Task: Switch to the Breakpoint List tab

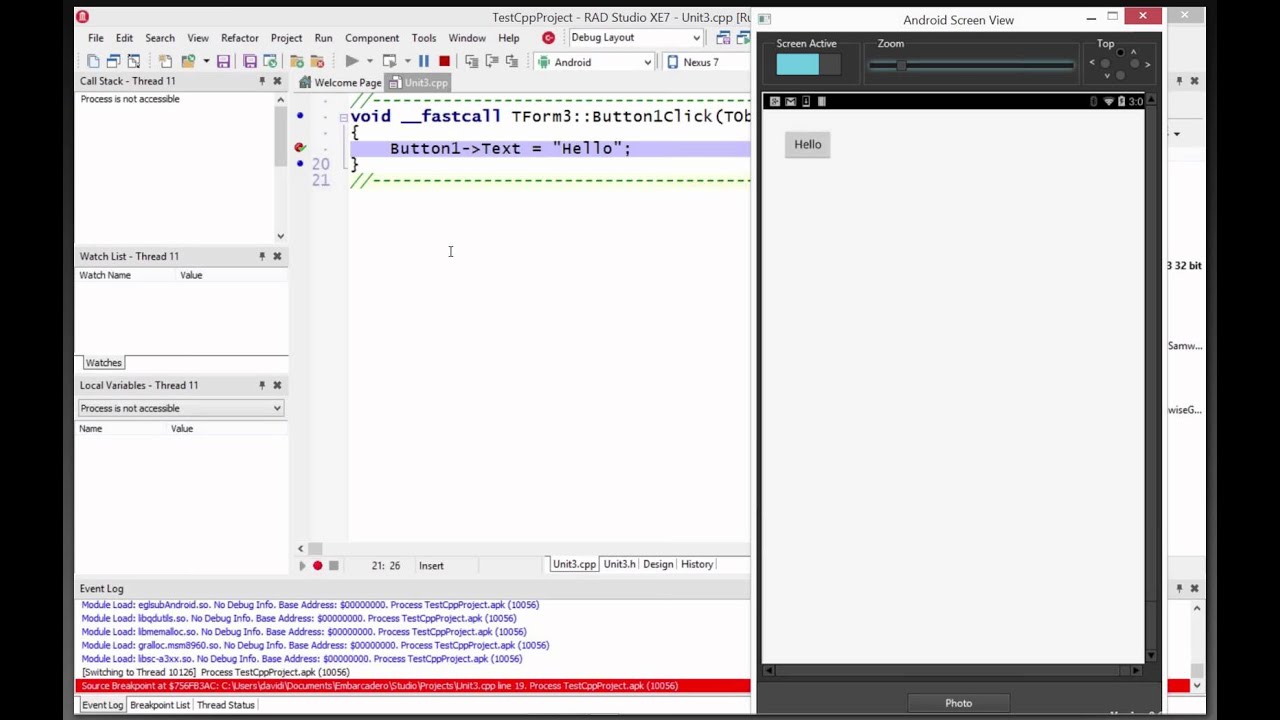Action: [160, 705]
